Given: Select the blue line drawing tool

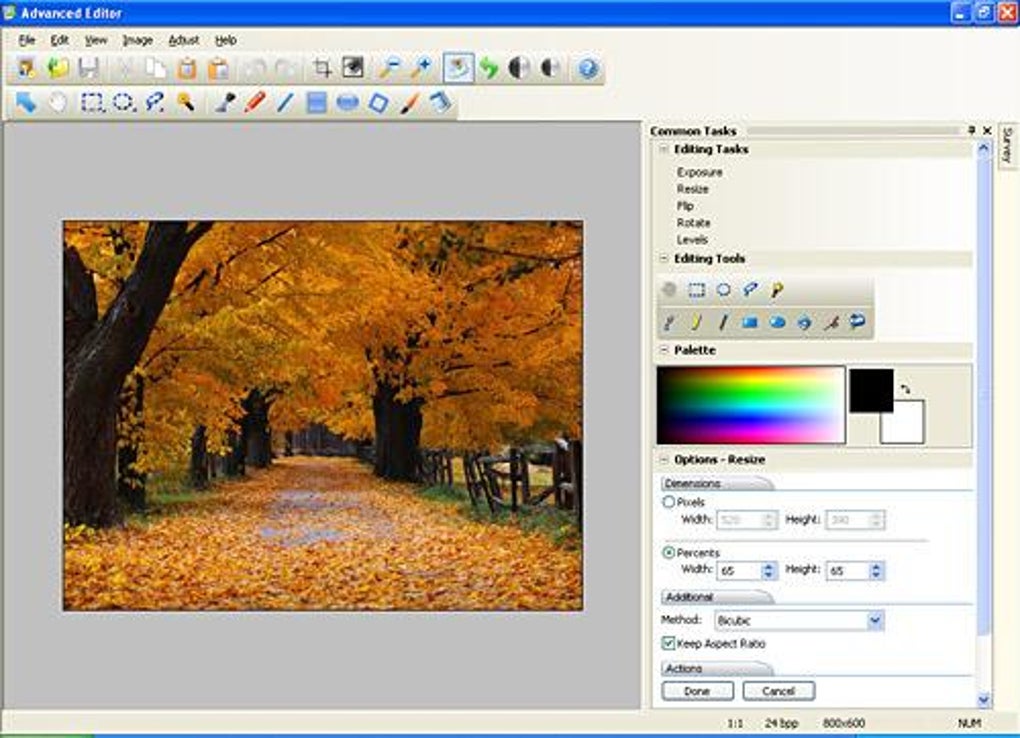Looking at the screenshot, I should [285, 102].
